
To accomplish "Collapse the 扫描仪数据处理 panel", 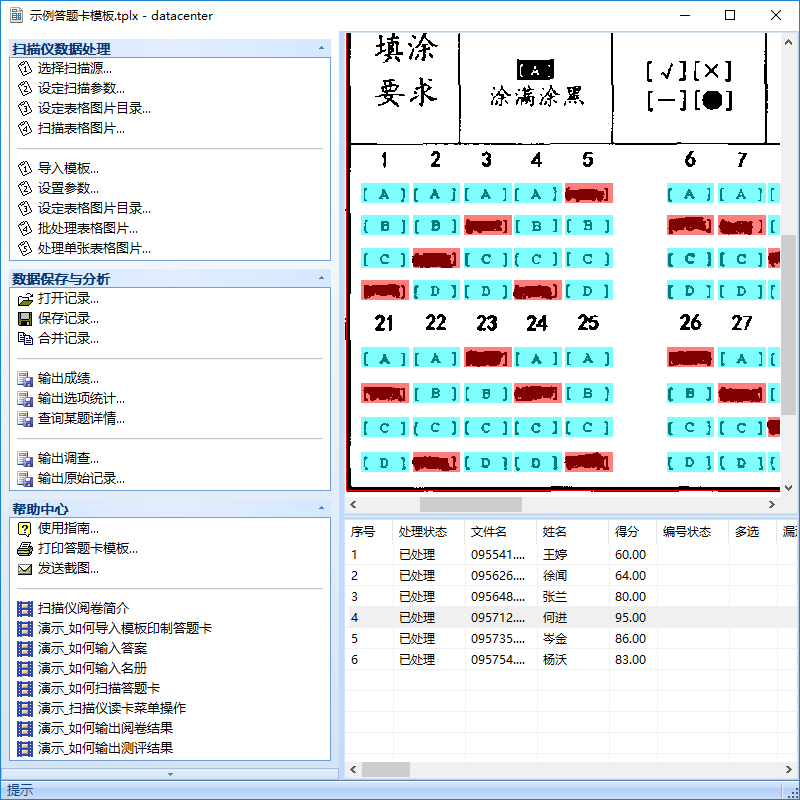I will tap(321, 48).
